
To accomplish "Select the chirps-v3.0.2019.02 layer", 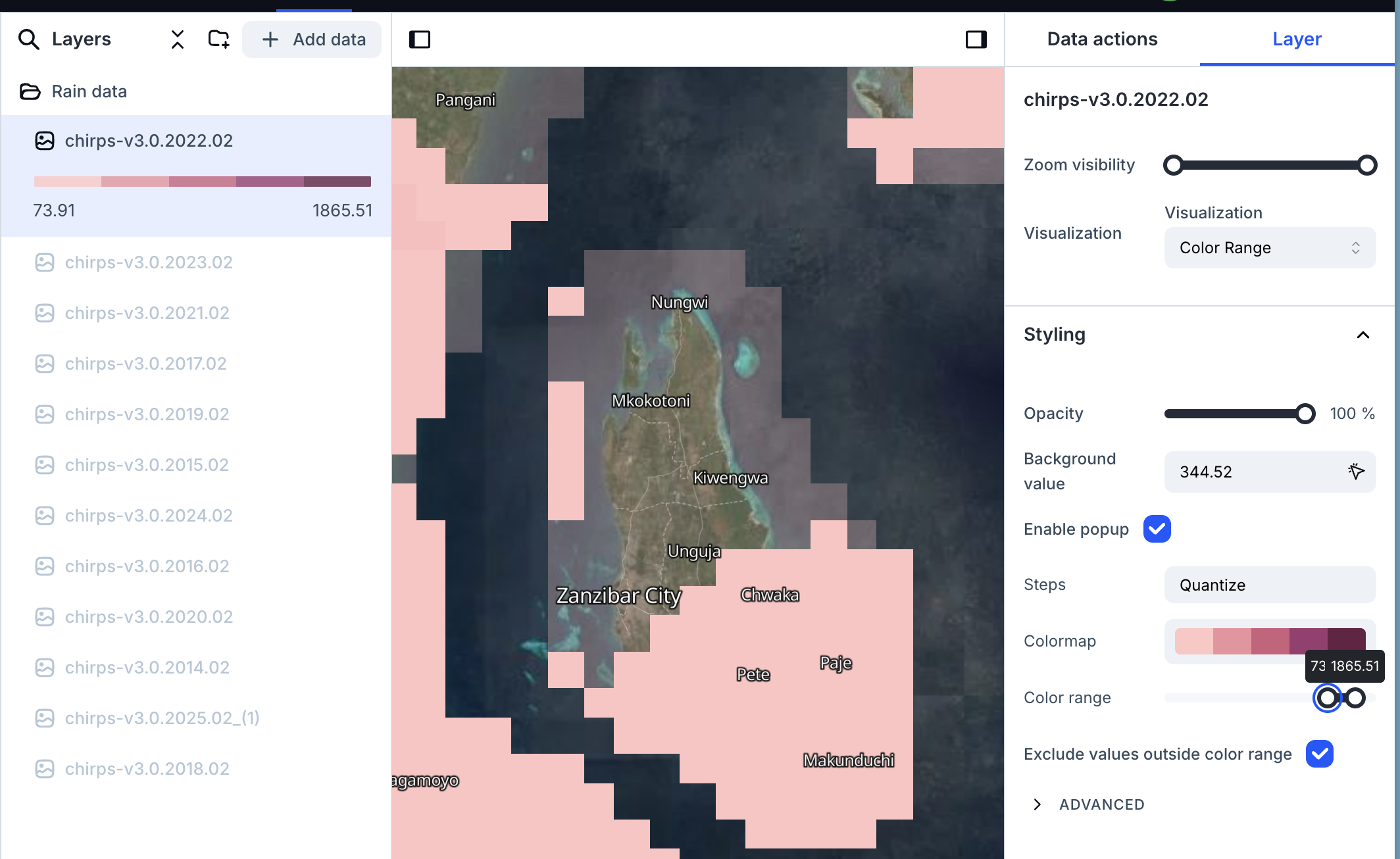I will tap(146, 414).
